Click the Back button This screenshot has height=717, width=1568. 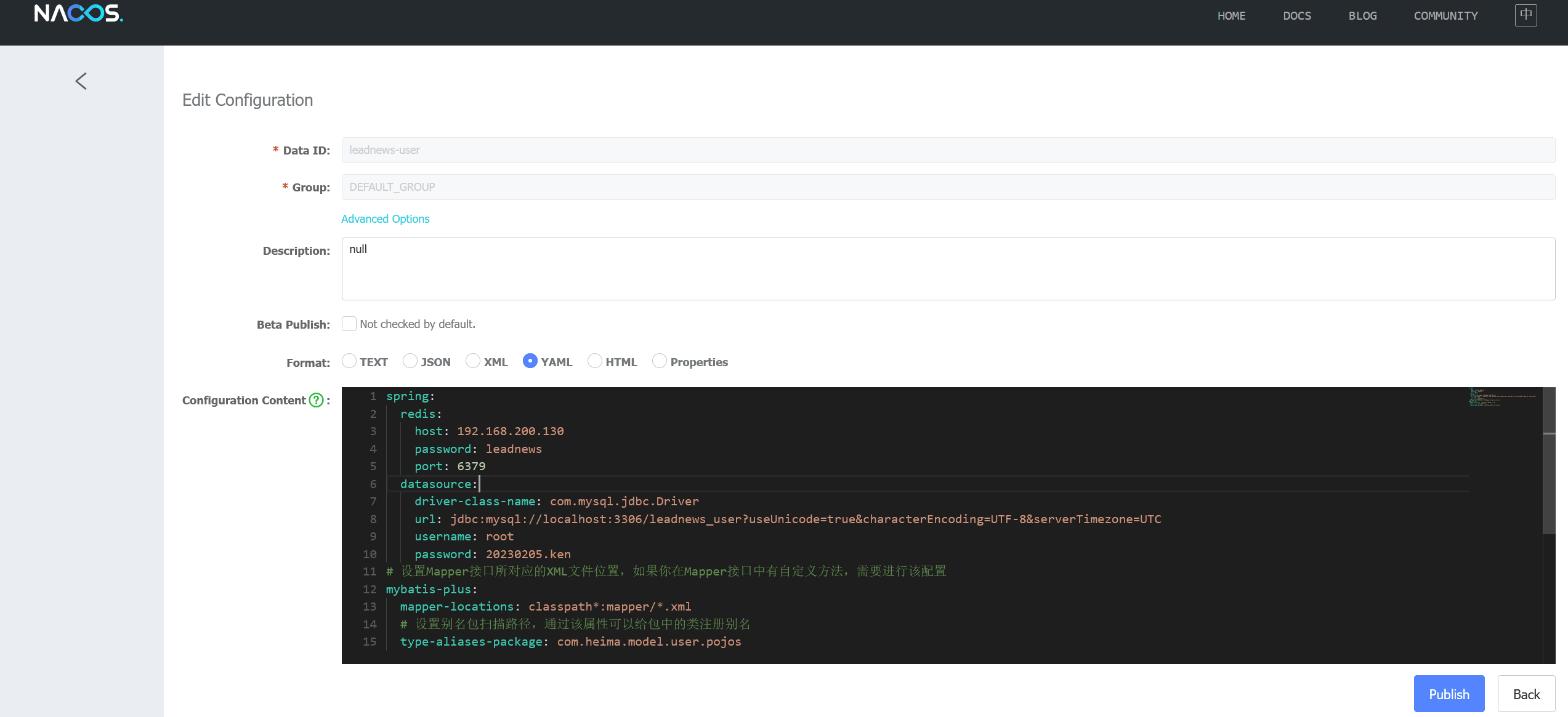(1526, 694)
